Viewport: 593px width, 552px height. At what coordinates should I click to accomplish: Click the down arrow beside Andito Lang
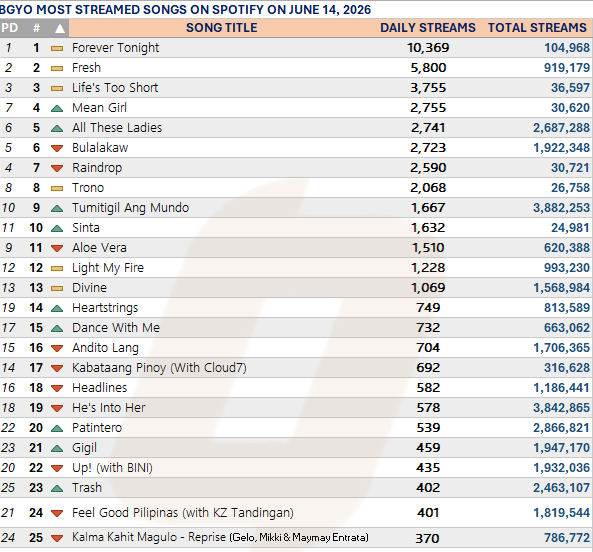(x=57, y=348)
